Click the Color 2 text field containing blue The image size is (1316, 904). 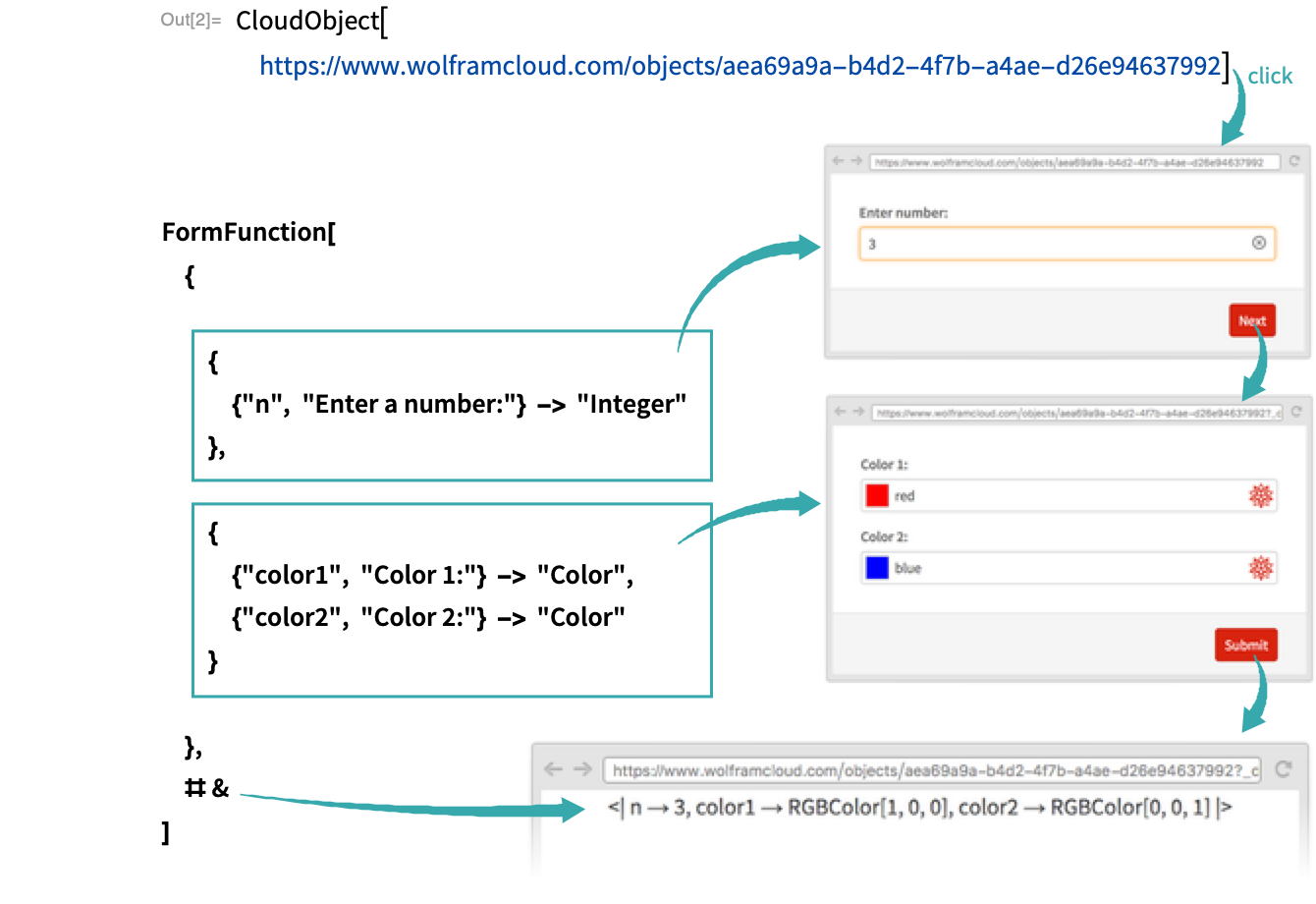click(1061, 568)
